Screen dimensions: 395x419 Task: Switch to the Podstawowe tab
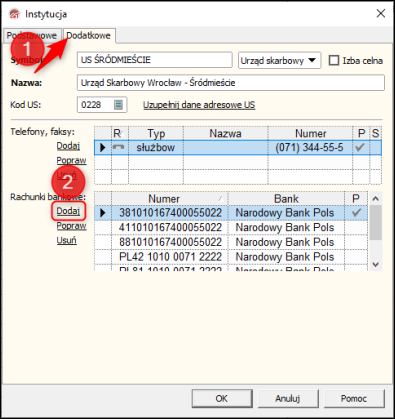click(x=32, y=35)
